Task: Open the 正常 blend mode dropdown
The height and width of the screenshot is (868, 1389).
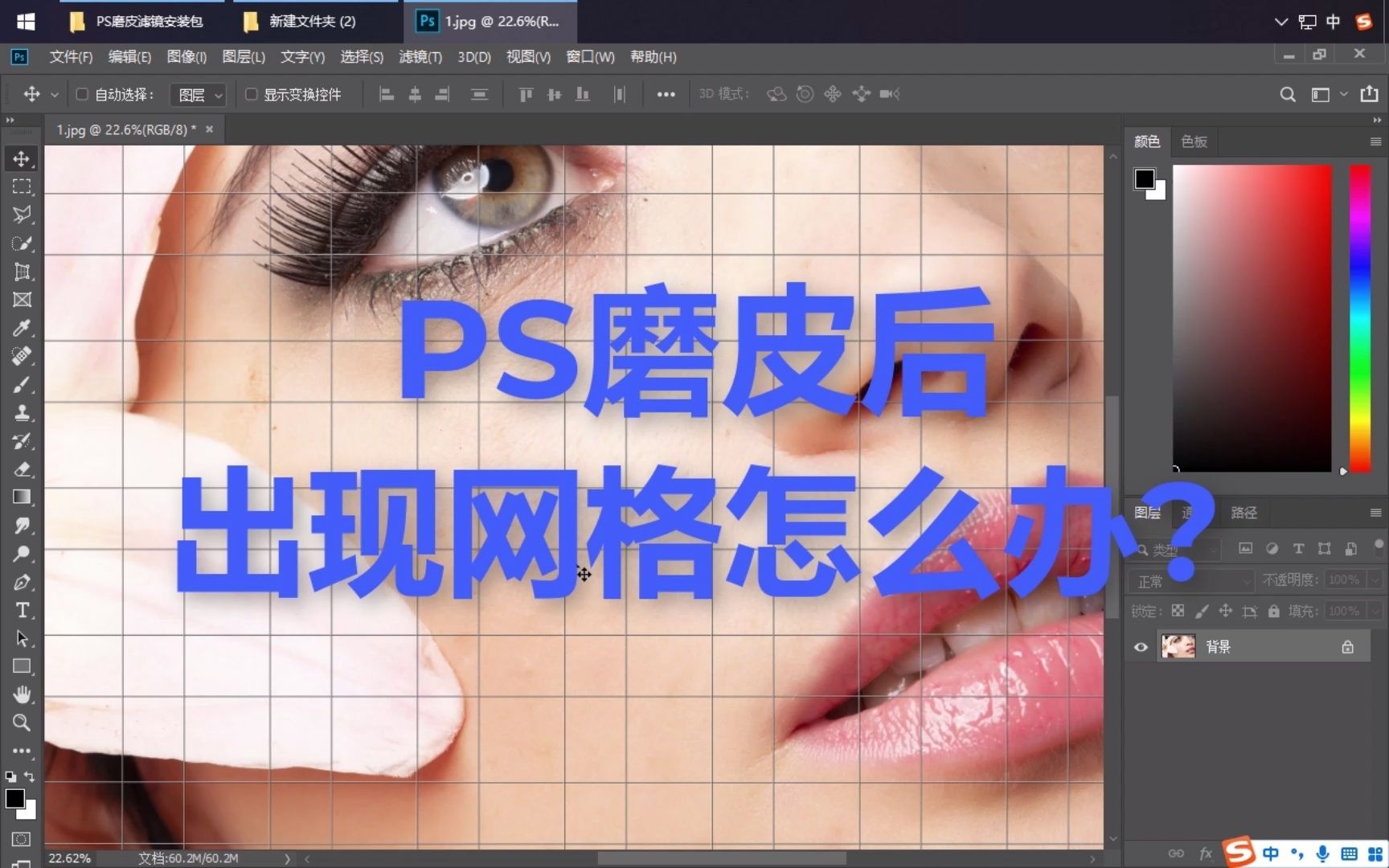Action: [1190, 579]
